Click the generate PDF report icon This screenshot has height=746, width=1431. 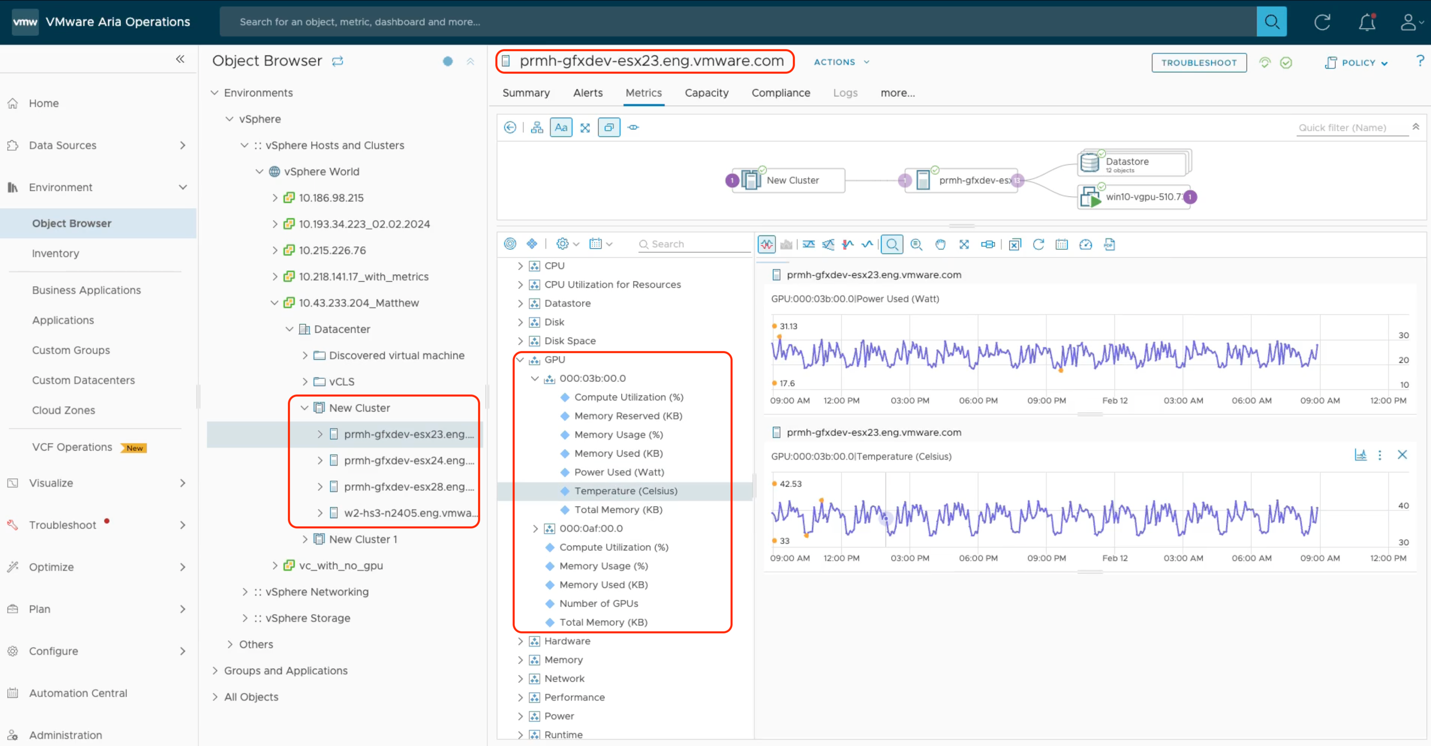click(1110, 244)
